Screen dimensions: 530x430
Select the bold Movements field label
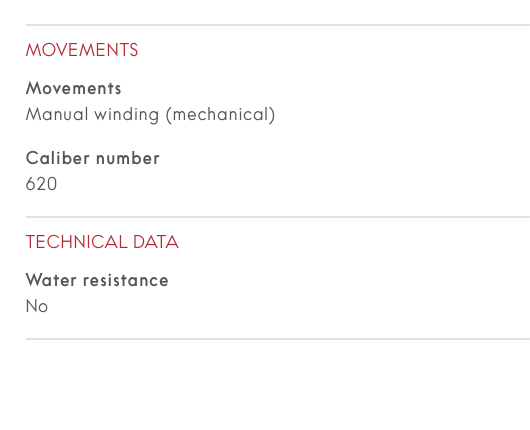(x=74, y=89)
